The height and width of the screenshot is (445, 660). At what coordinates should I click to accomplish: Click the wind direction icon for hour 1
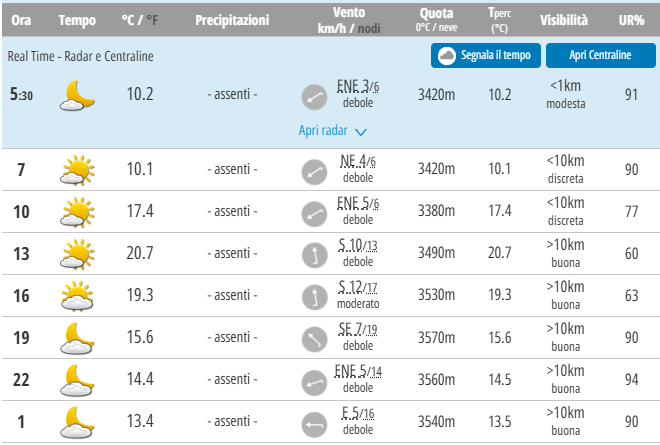315,423
